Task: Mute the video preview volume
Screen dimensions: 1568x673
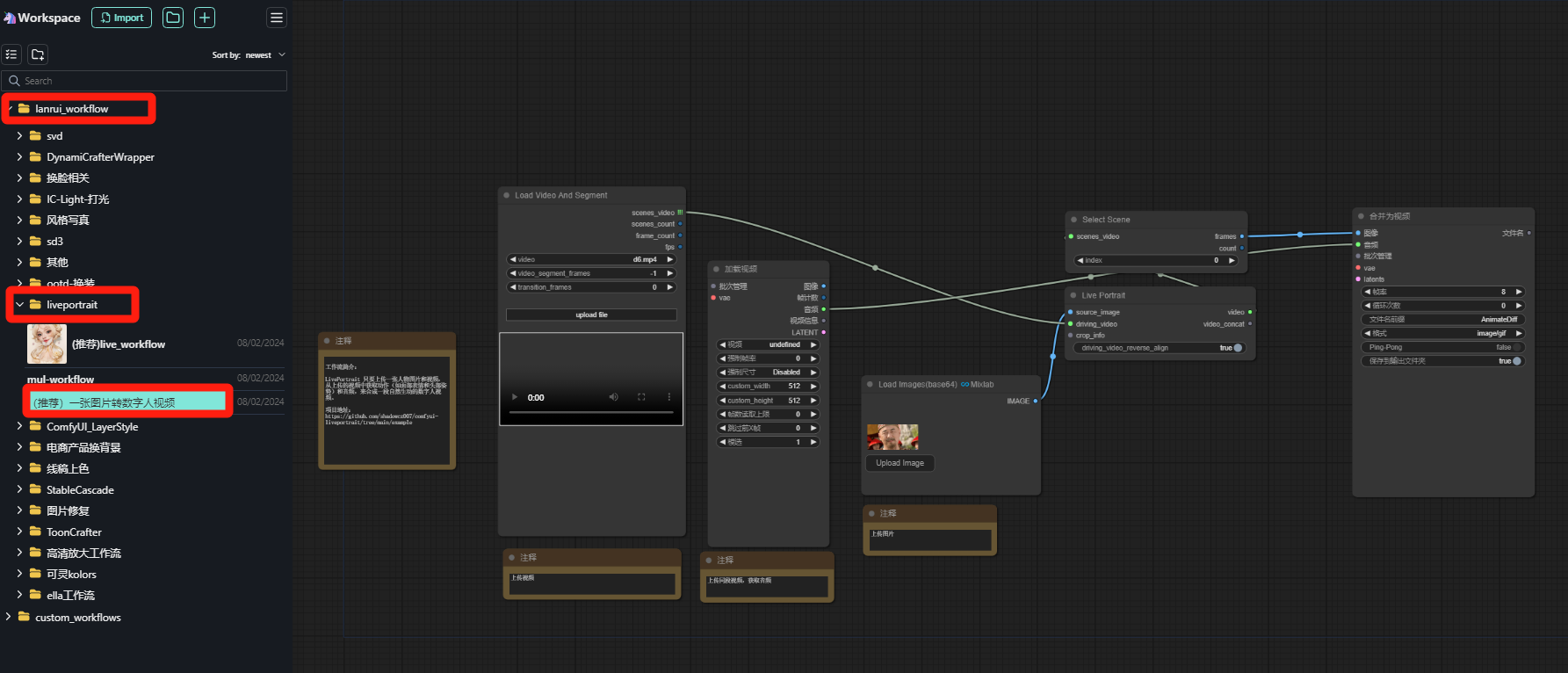Action: [613, 397]
